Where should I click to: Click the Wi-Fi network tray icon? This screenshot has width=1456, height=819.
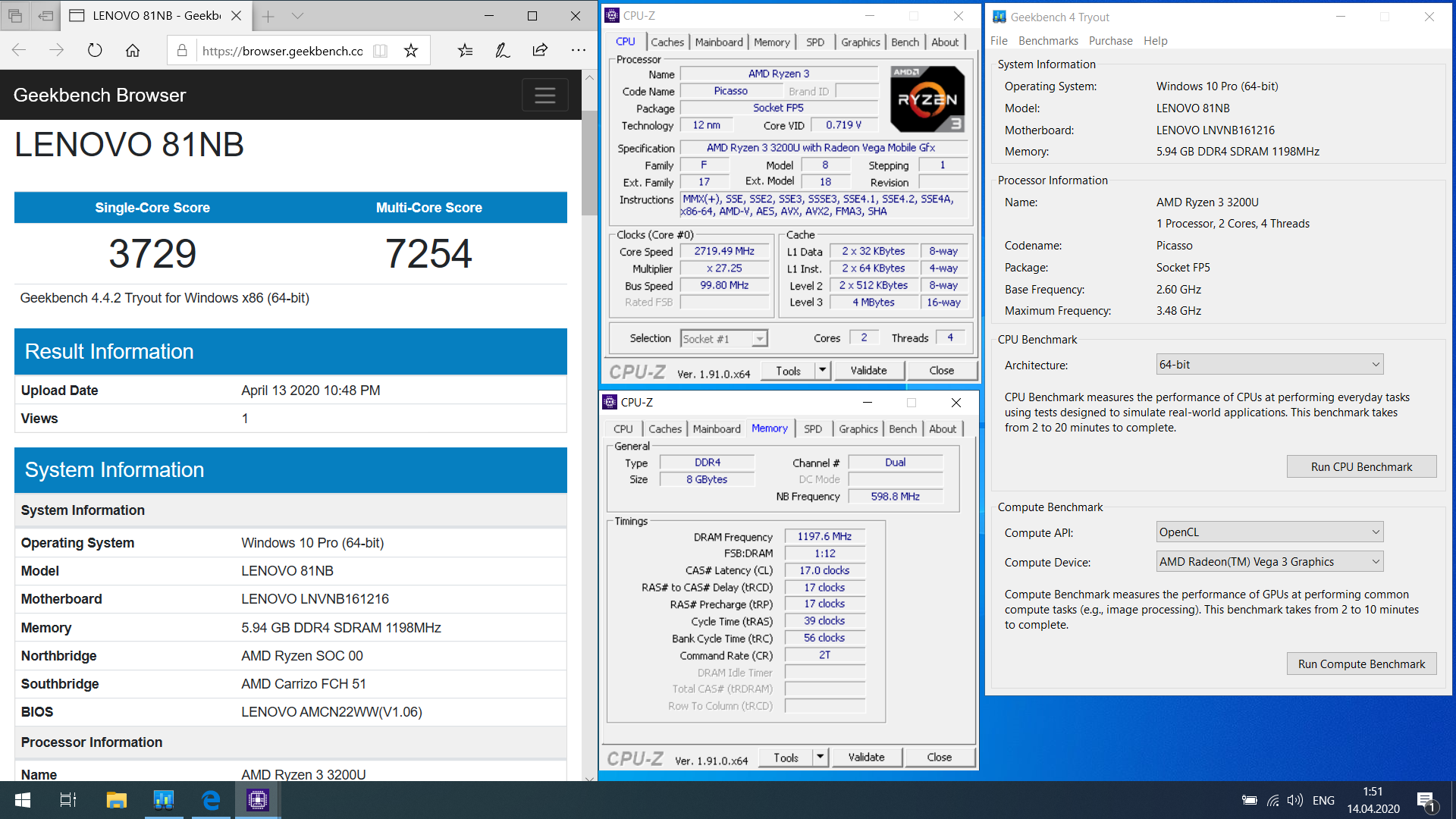click(1273, 800)
